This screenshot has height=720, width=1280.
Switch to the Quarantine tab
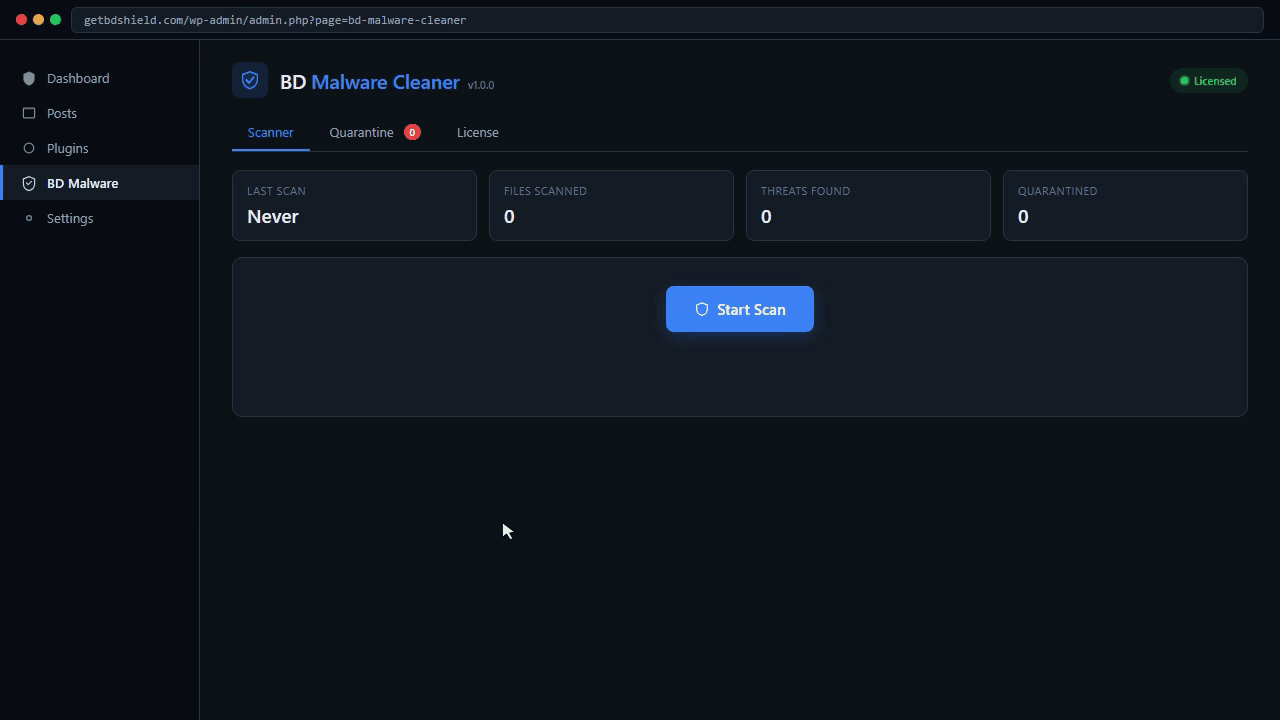pyautogui.click(x=375, y=132)
